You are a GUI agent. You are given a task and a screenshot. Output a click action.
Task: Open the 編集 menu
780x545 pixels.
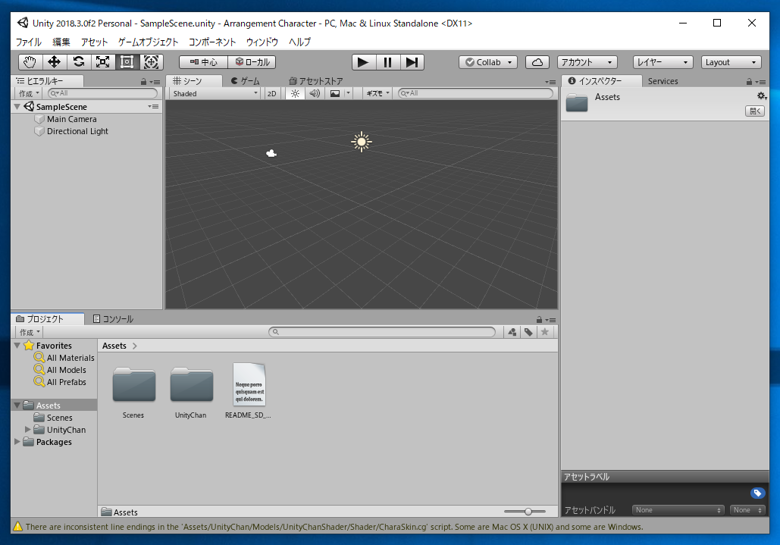[61, 42]
